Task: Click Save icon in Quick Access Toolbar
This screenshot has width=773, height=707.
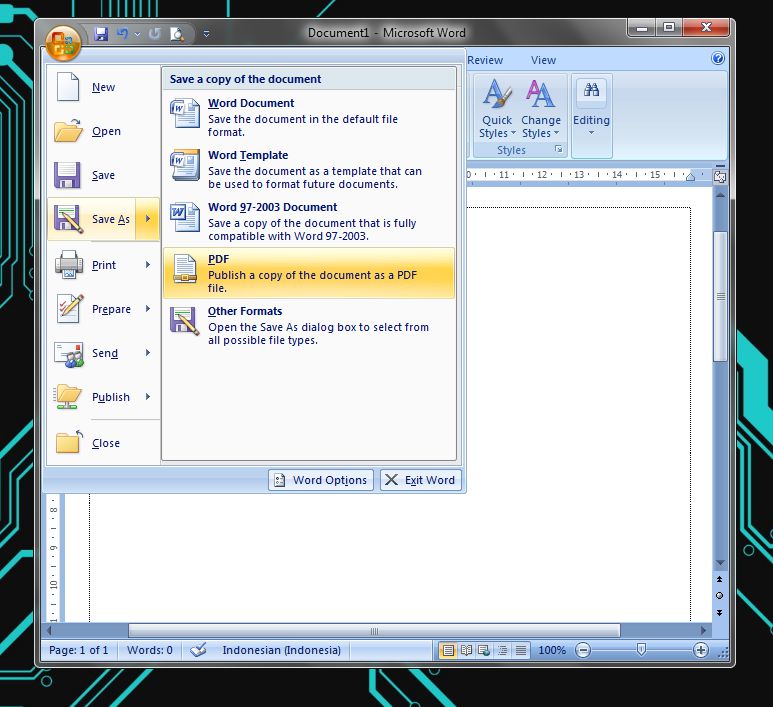Action: 101,34
